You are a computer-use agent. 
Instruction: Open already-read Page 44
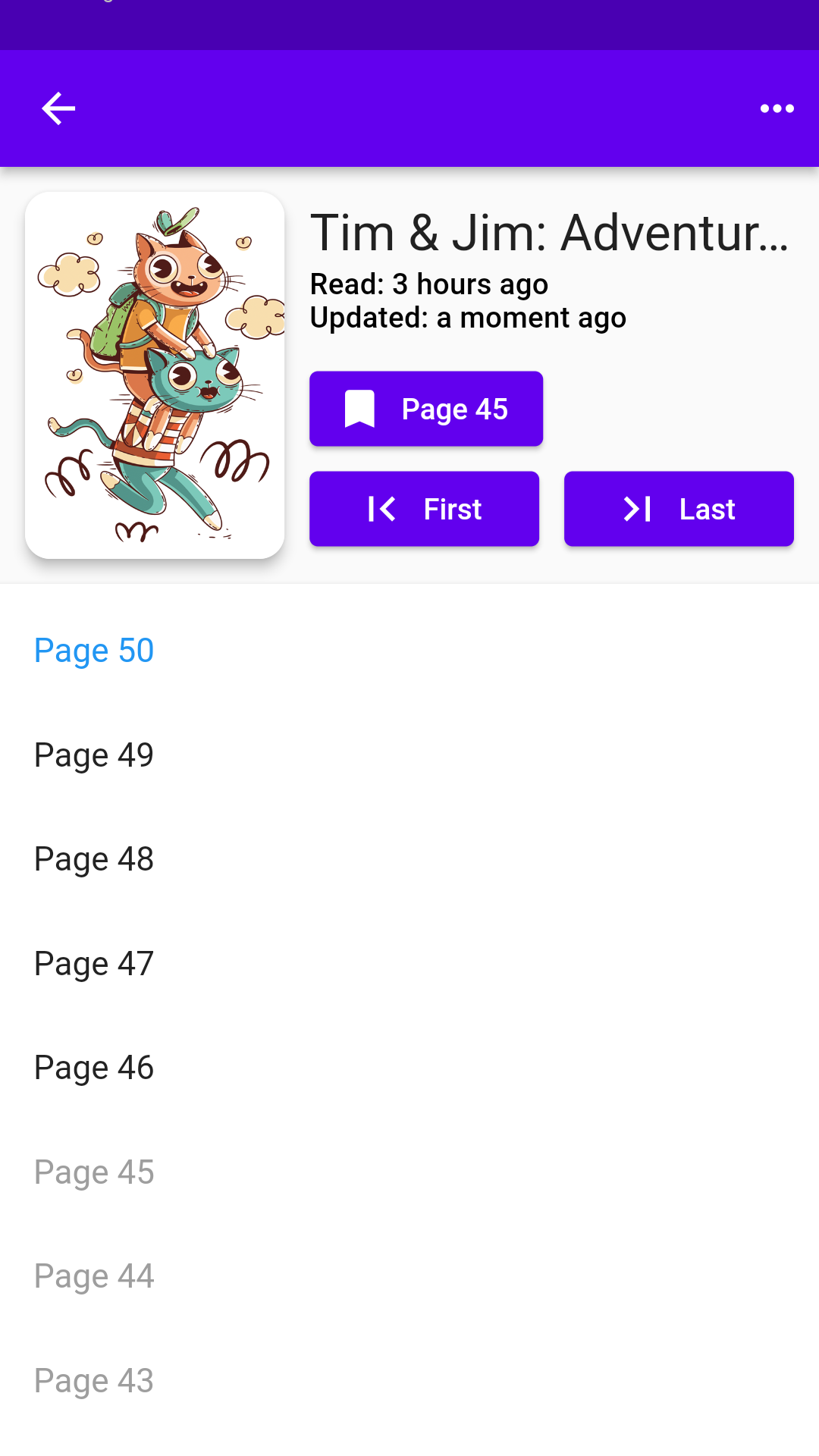point(409,1276)
